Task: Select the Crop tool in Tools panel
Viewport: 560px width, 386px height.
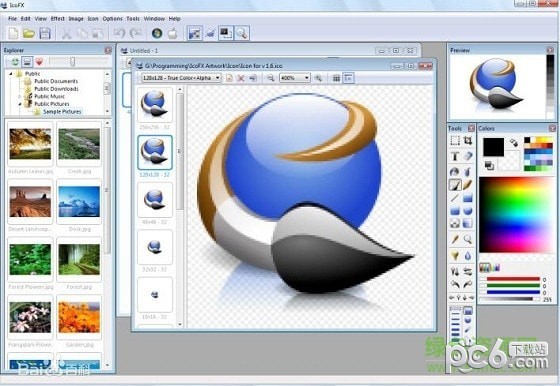Action: click(468, 140)
